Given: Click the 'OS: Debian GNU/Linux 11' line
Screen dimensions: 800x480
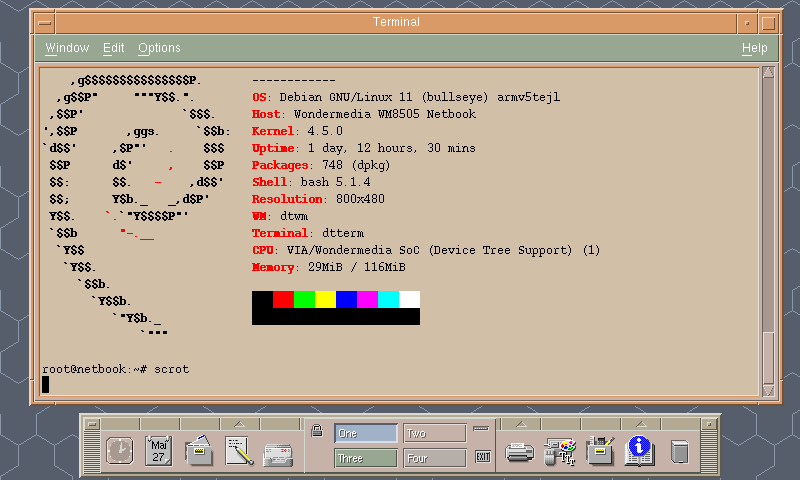Looking at the screenshot, I should (x=406, y=97).
